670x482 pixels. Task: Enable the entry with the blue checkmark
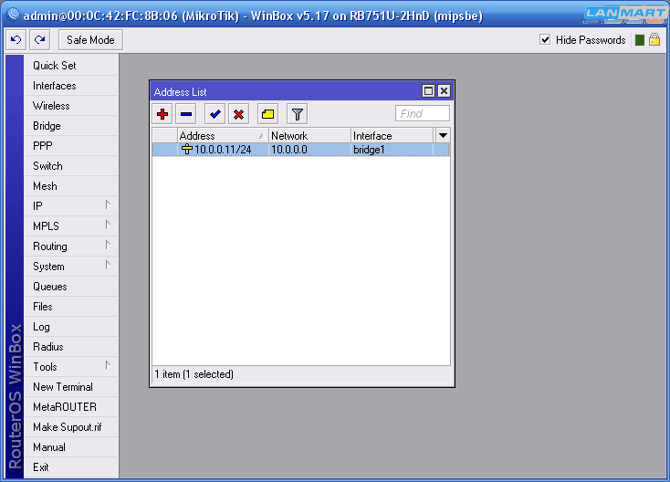click(215, 114)
